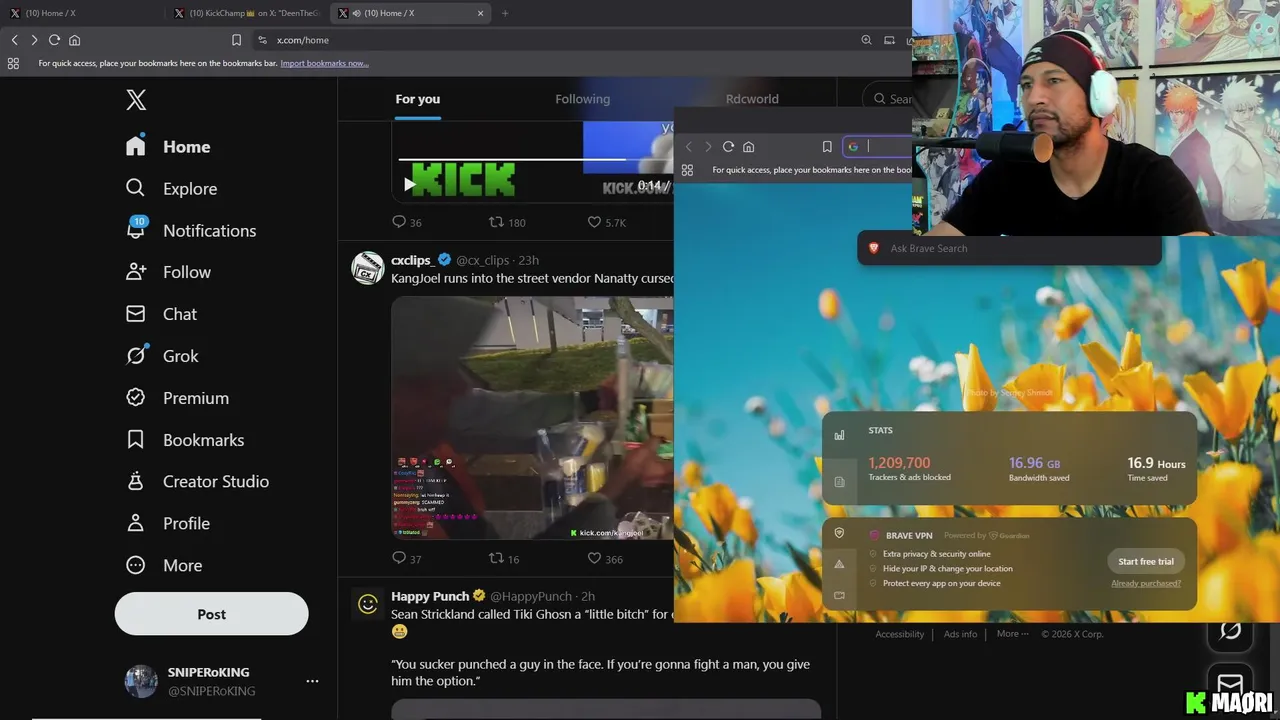Go back in the main browser window
This screenshot has height=720, width=1280.
(x=14, y=40)
